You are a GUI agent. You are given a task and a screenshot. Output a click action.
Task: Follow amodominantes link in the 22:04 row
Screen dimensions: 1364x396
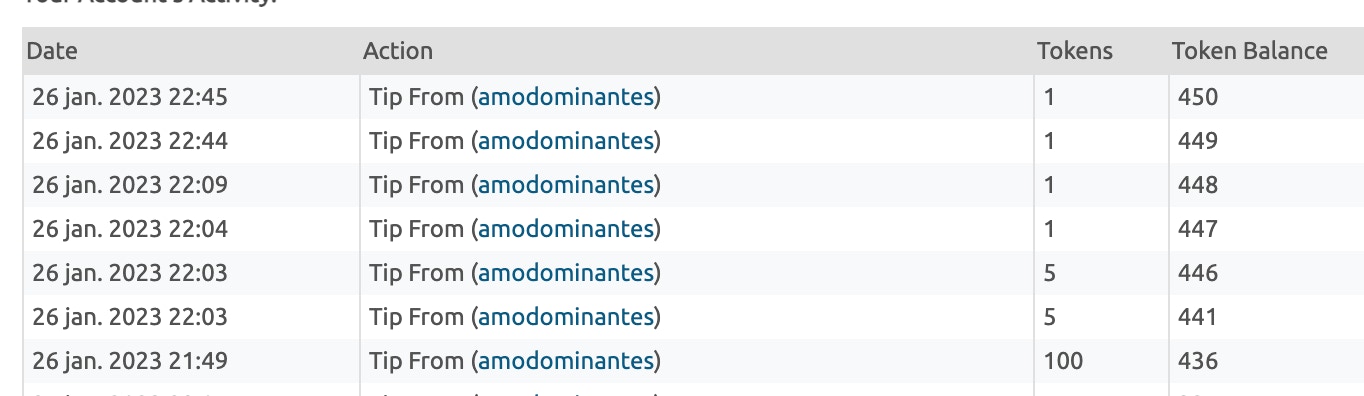click(x=566, y=229)
